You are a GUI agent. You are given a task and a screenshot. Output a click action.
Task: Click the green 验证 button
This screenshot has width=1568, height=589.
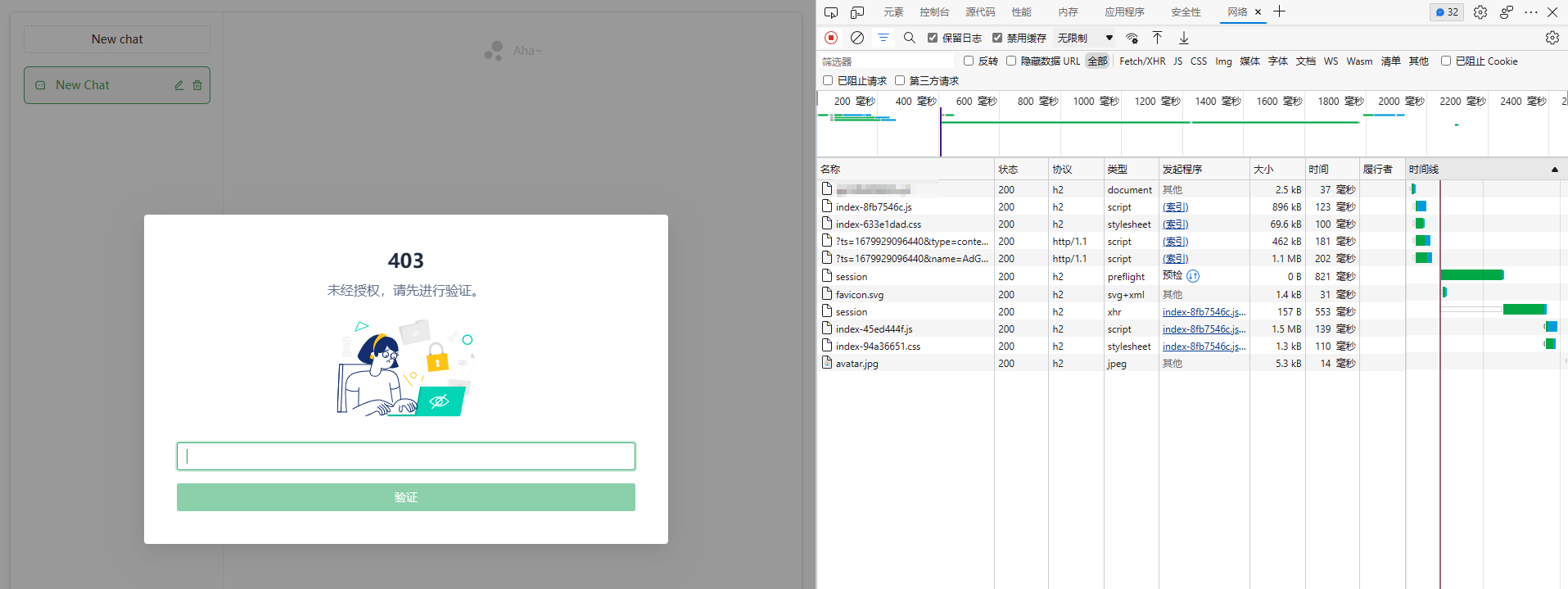point(406,497)
